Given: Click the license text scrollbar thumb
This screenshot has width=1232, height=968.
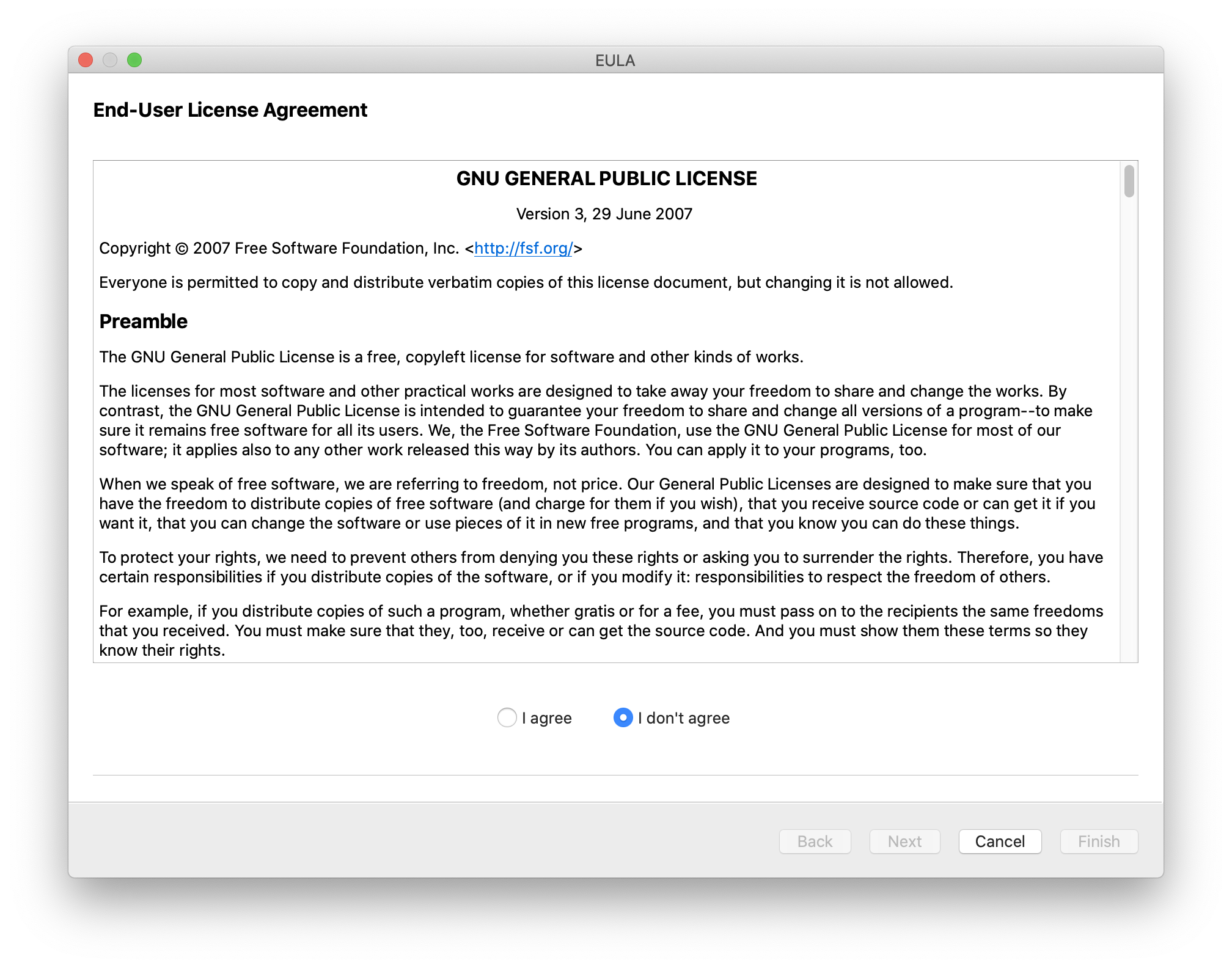Looking at the screenshot, I should pos(1129,182).
